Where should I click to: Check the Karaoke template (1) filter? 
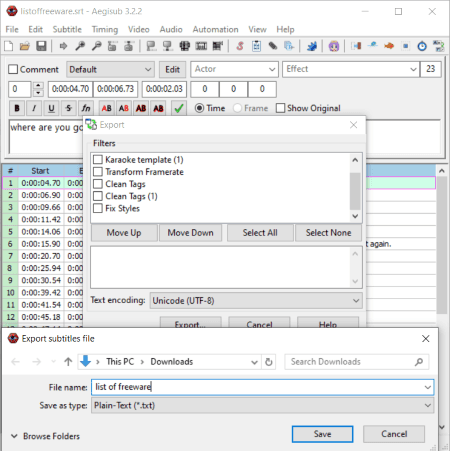pyautogui.click(x=98, y=159)
